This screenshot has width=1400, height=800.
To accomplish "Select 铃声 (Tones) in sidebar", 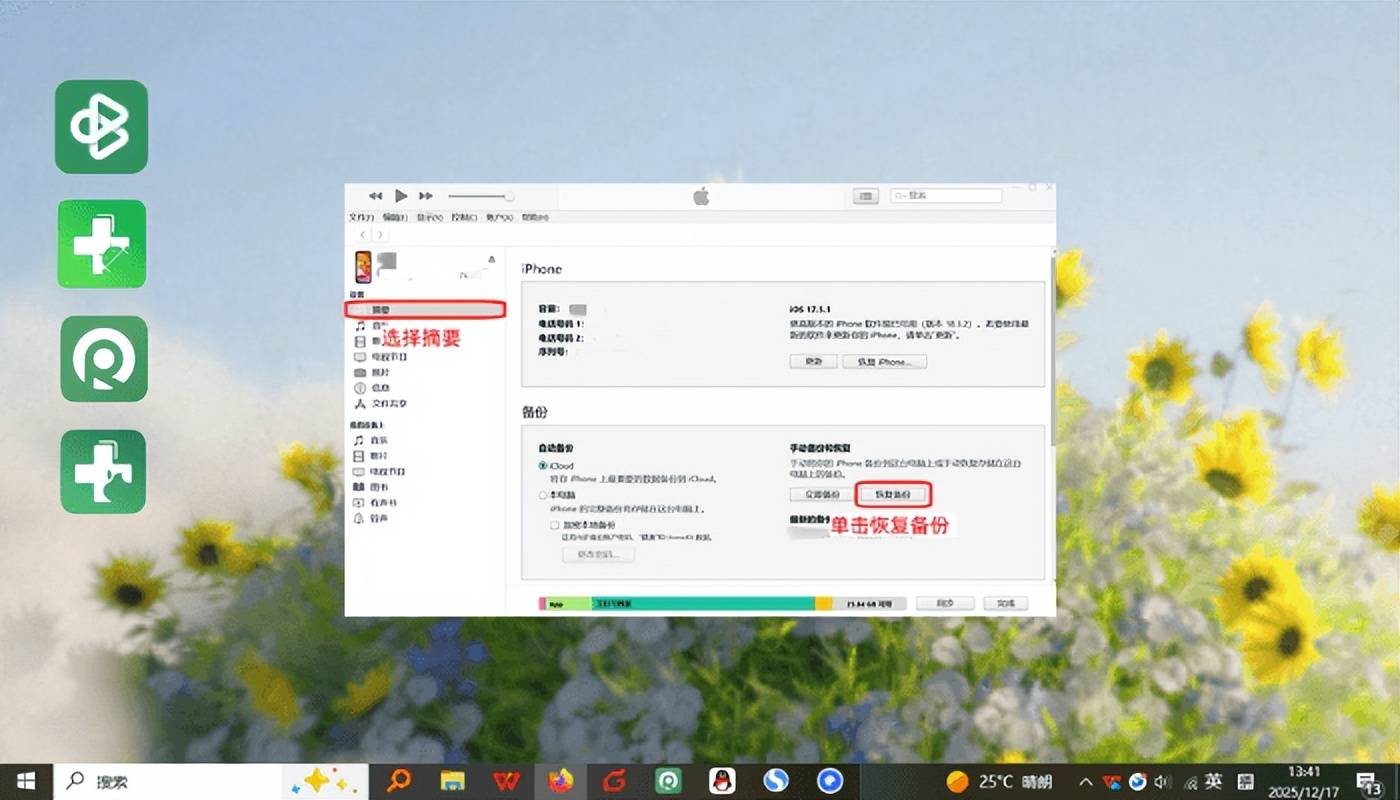I will (x=372, y=519).
